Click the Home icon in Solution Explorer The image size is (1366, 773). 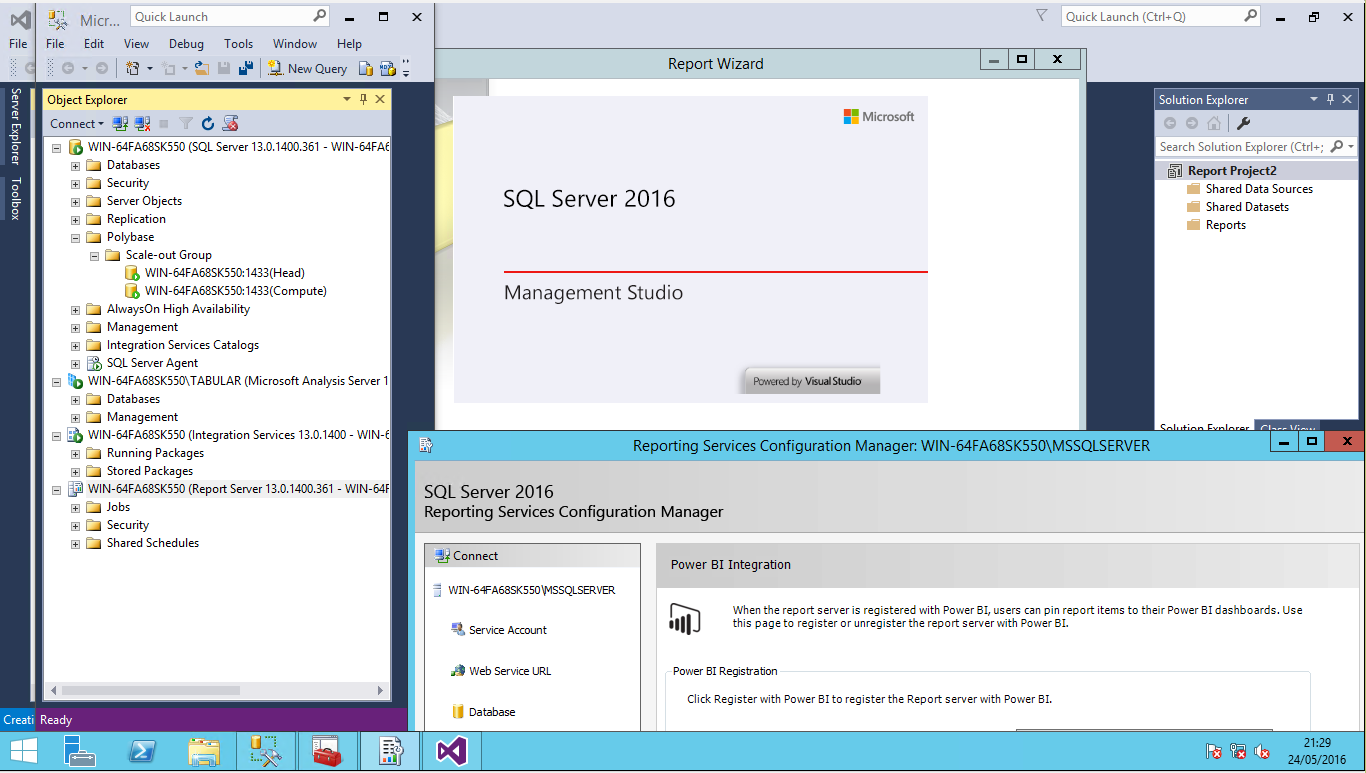[1213, 123]
